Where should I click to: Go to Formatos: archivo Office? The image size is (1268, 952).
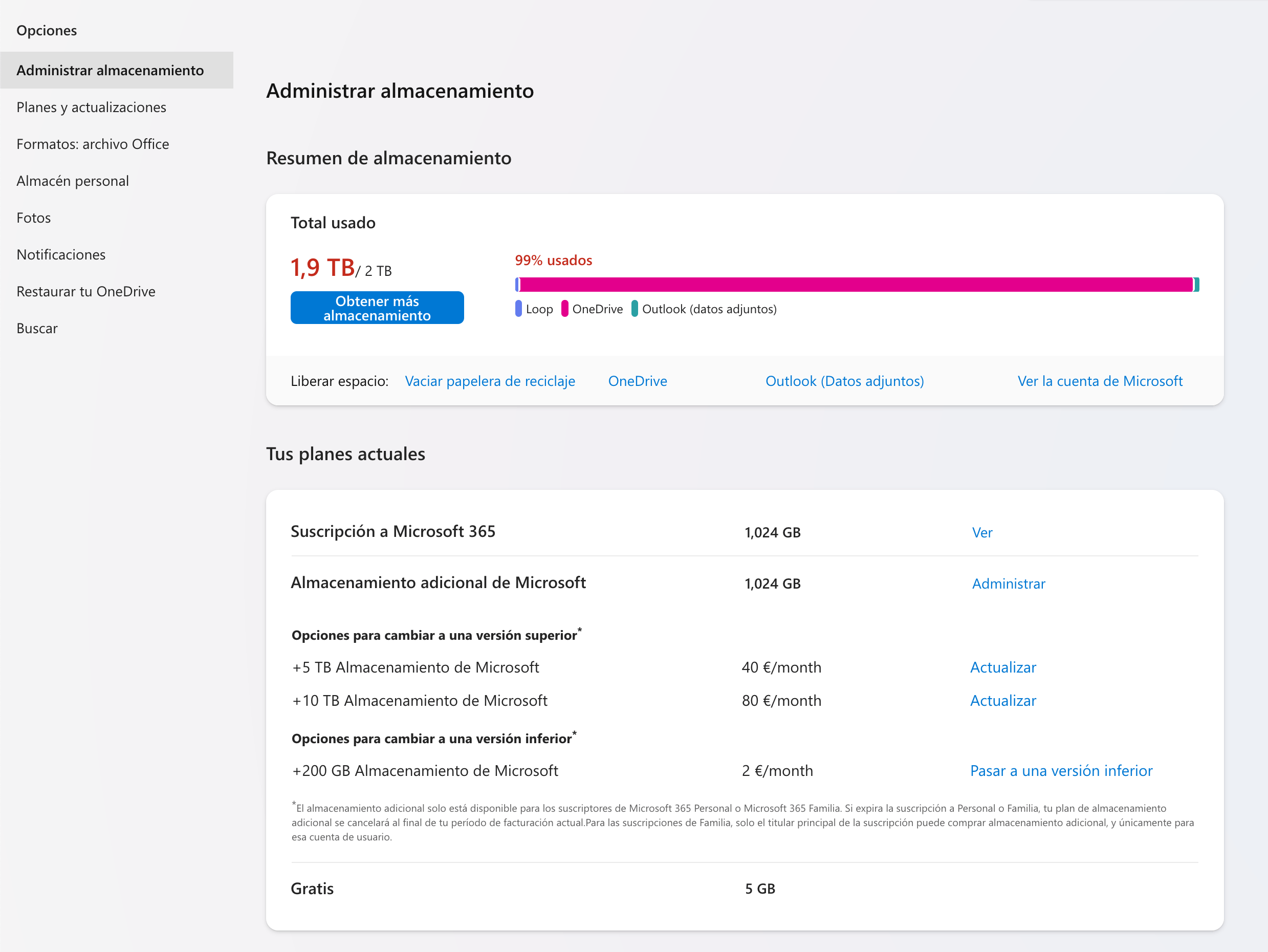click(x=93, y=144)
